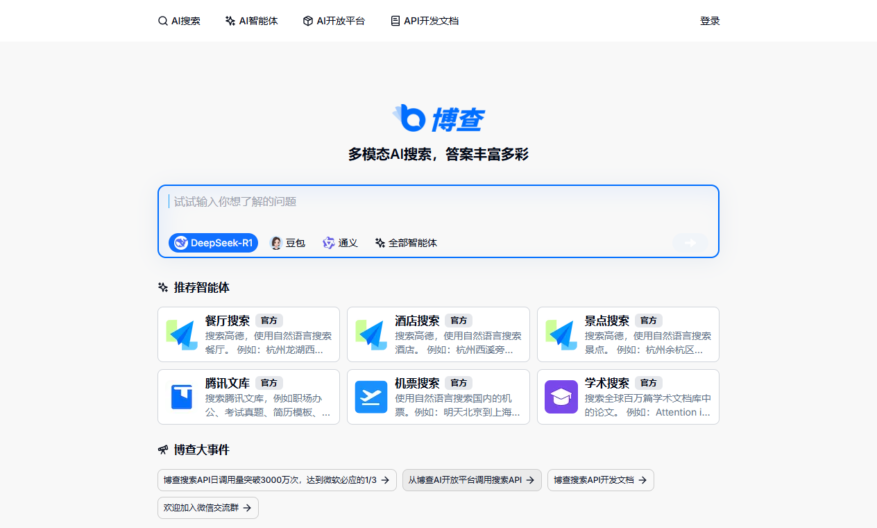Open 博查搜索API开发文档 link chip
This screenshot has width=877, height=528.
pyautogui.click(x=600, y=480)
